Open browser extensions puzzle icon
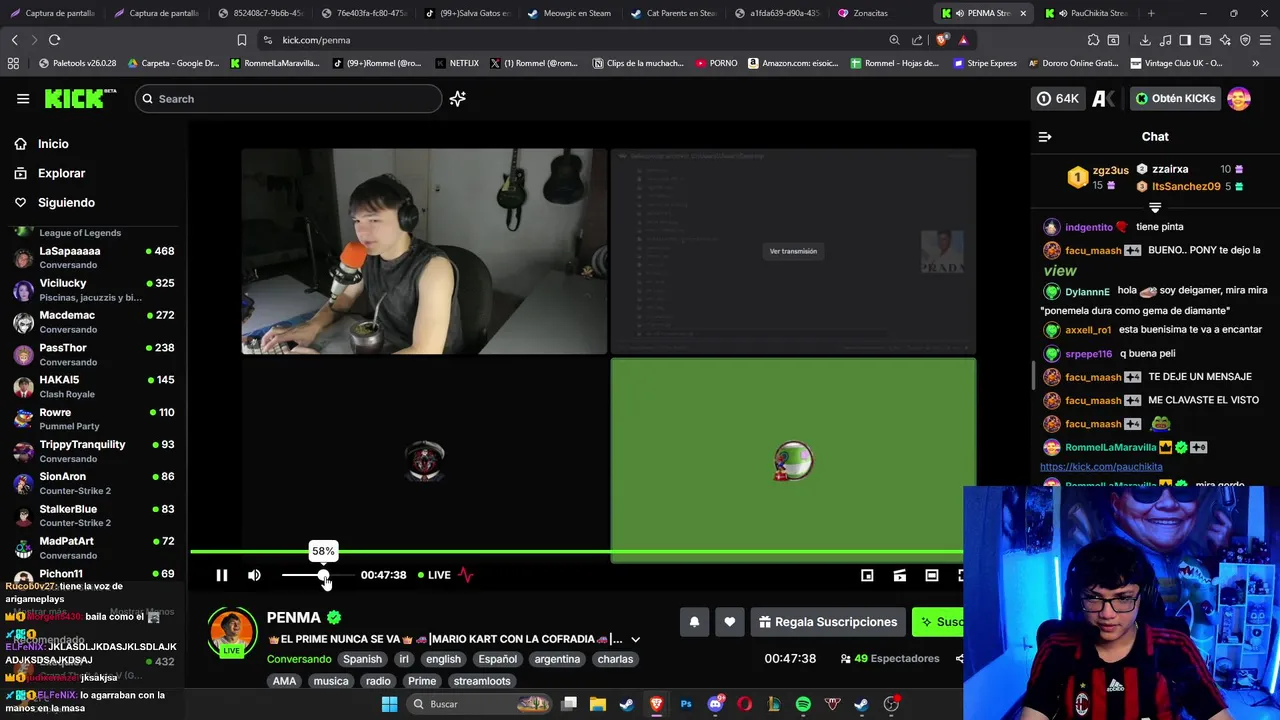Screen dimensions: 1280x720 (x=1093, y=40)
